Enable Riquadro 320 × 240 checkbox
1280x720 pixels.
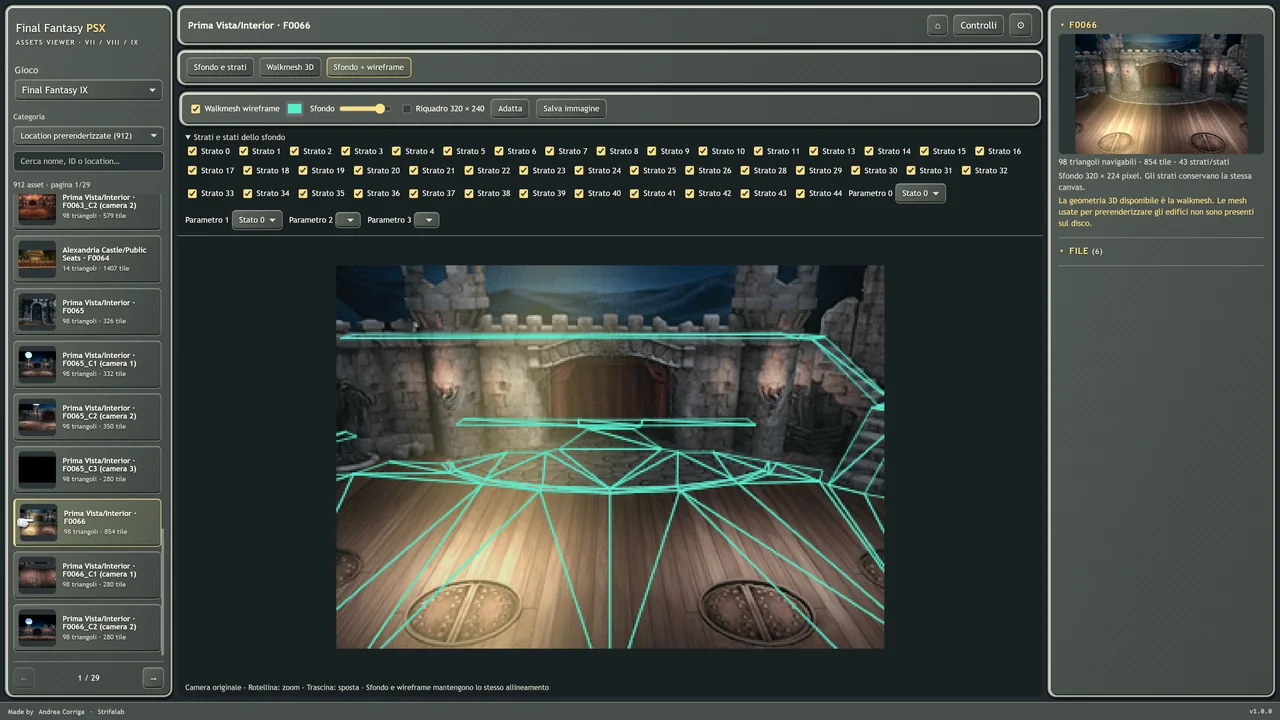407,109
